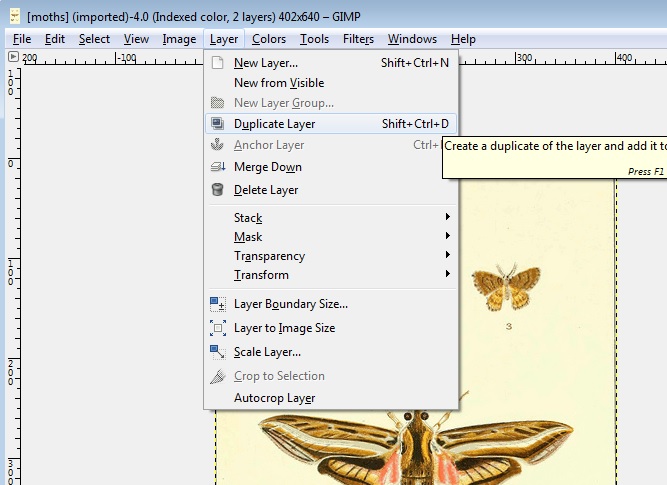Click the Scale Layer icon
This screenshot has height=485, width=667.
(218, 352)
